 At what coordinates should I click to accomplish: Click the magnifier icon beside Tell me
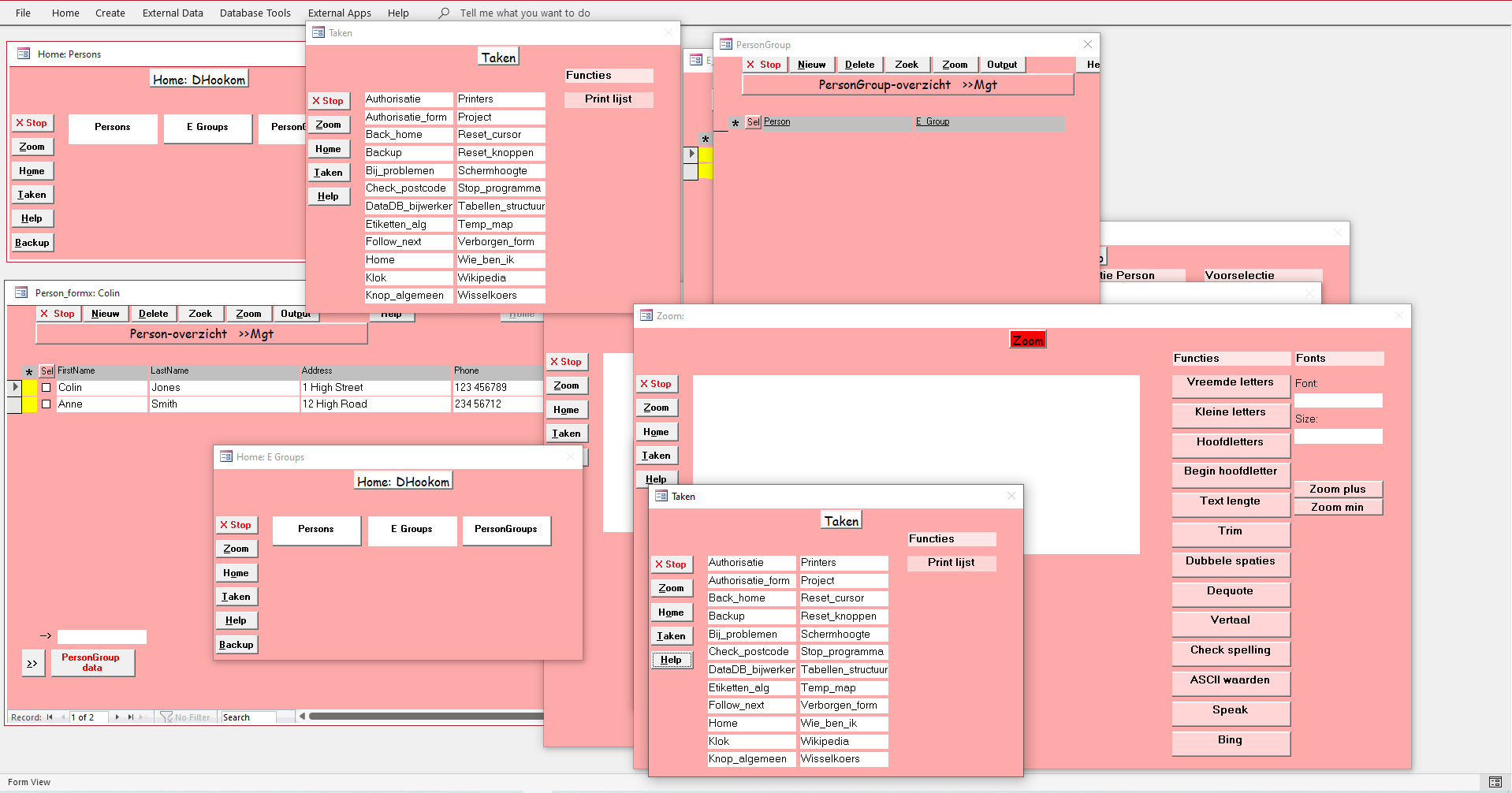click(445, 13)
